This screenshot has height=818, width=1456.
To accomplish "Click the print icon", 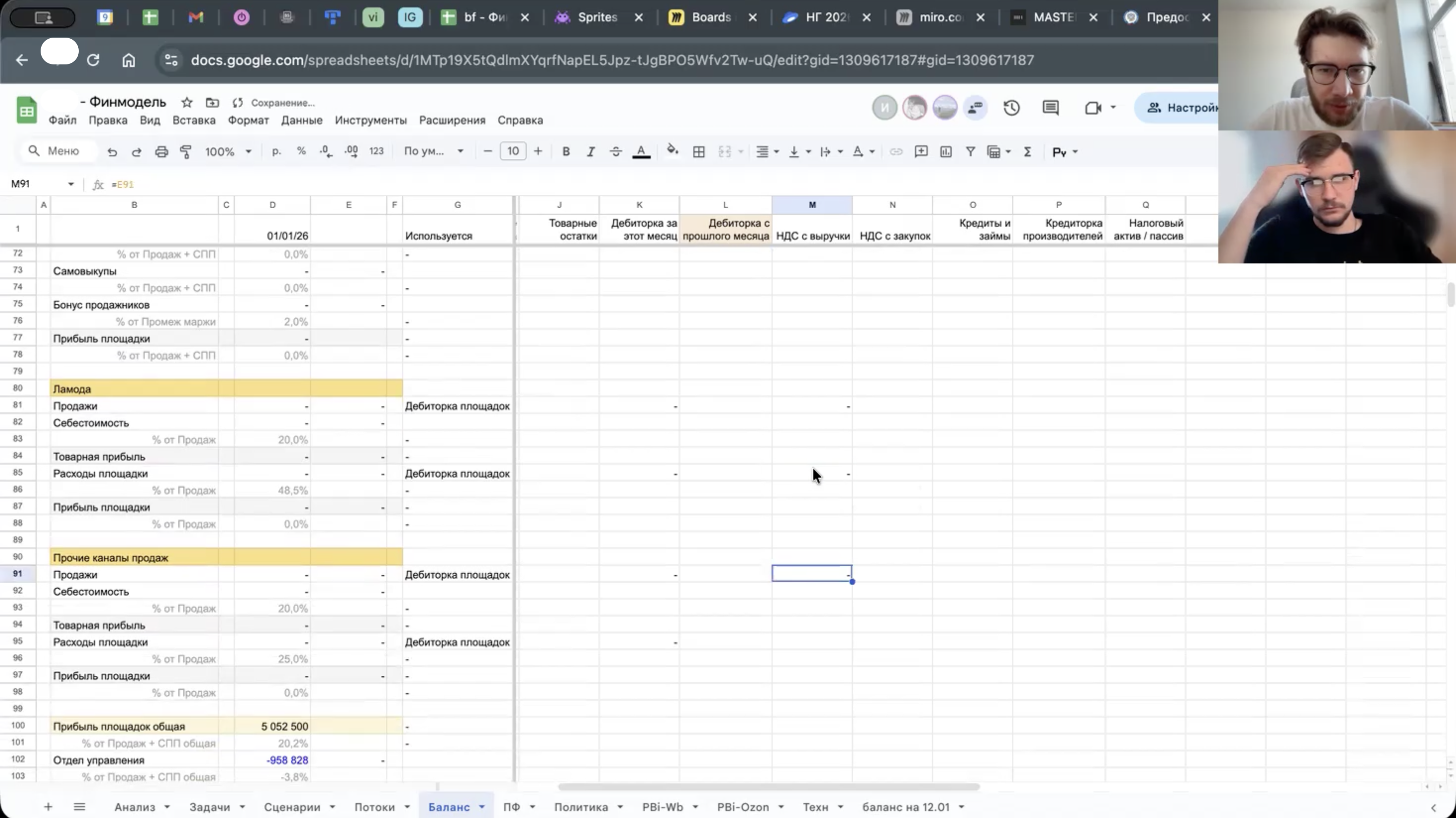I will 161,152.
